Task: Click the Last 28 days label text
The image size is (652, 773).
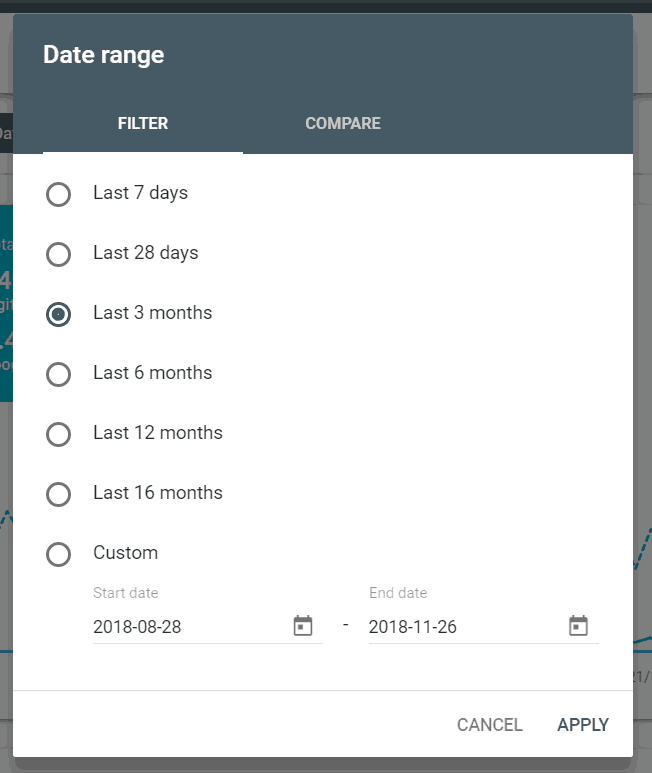Action: coord(145,253)
